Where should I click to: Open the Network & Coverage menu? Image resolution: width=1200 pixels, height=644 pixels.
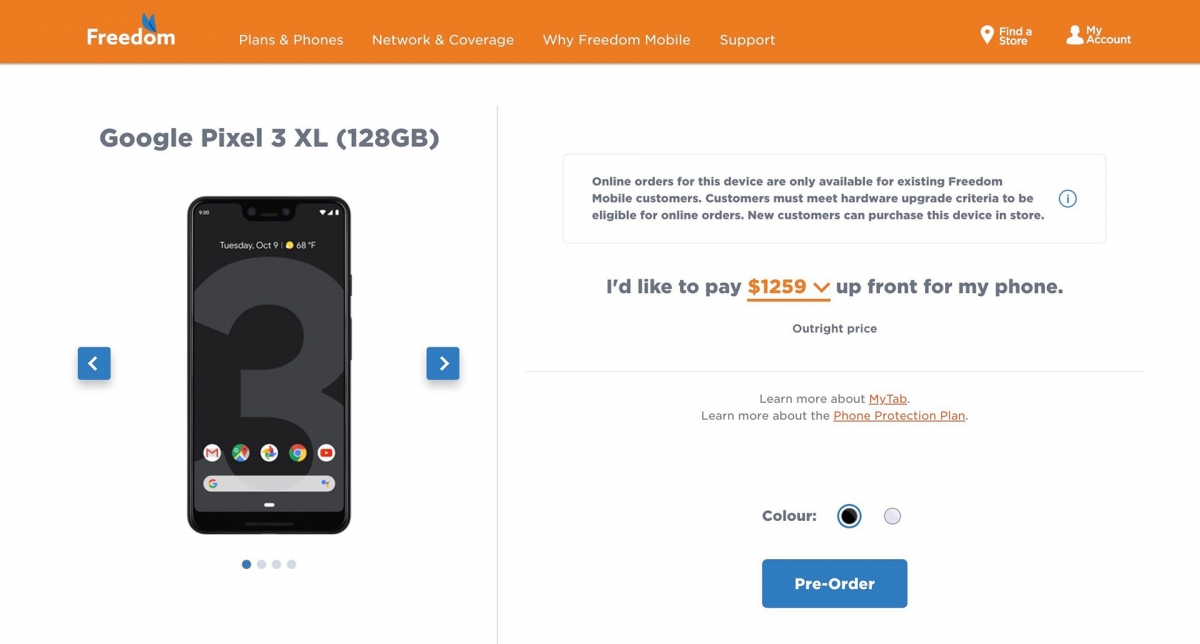coord(442,40)
